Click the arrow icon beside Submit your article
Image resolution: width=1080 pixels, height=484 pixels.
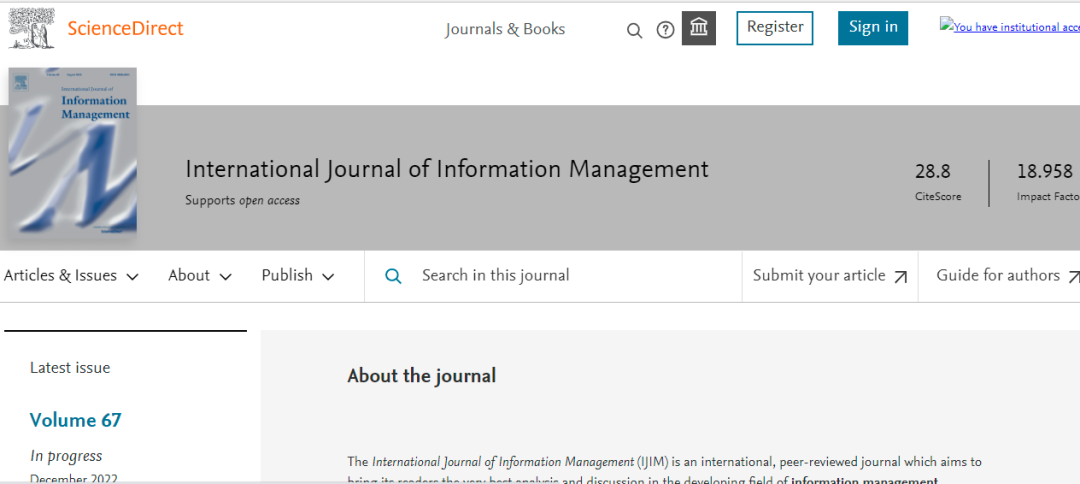[x=900, y=277]
